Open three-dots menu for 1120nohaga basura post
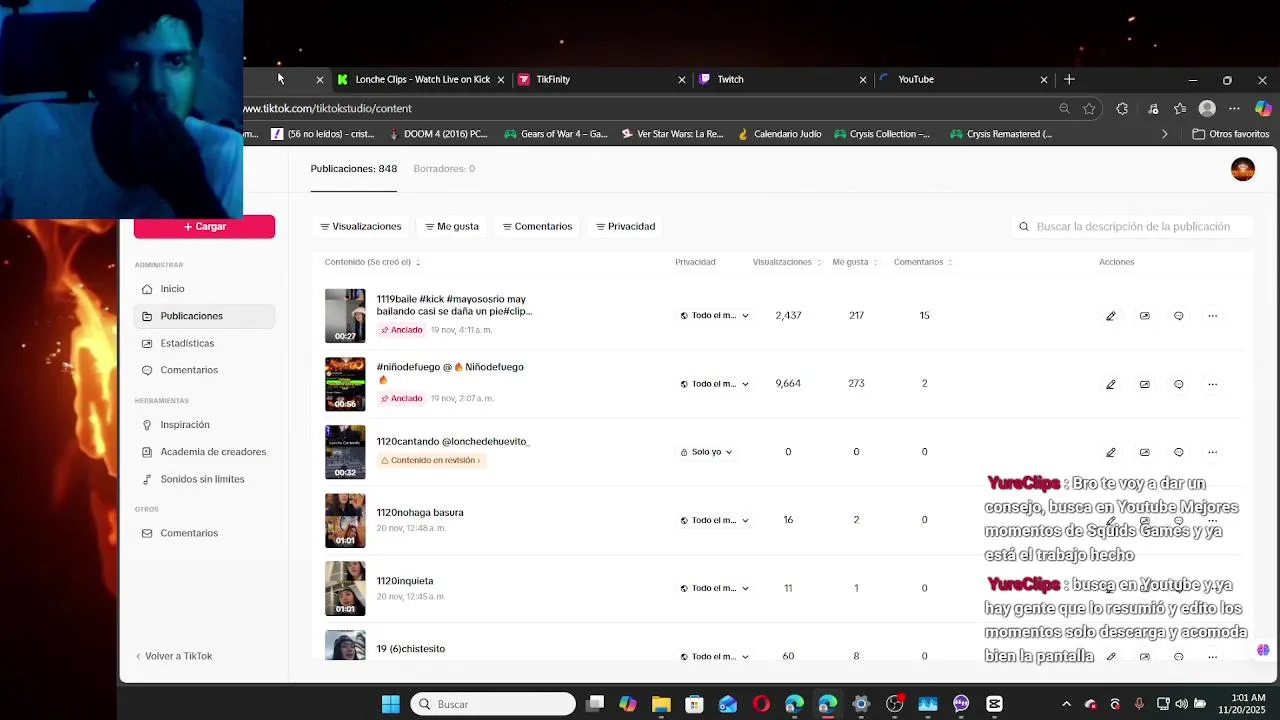This screenshot has height=720, width=1280. 1212,520
